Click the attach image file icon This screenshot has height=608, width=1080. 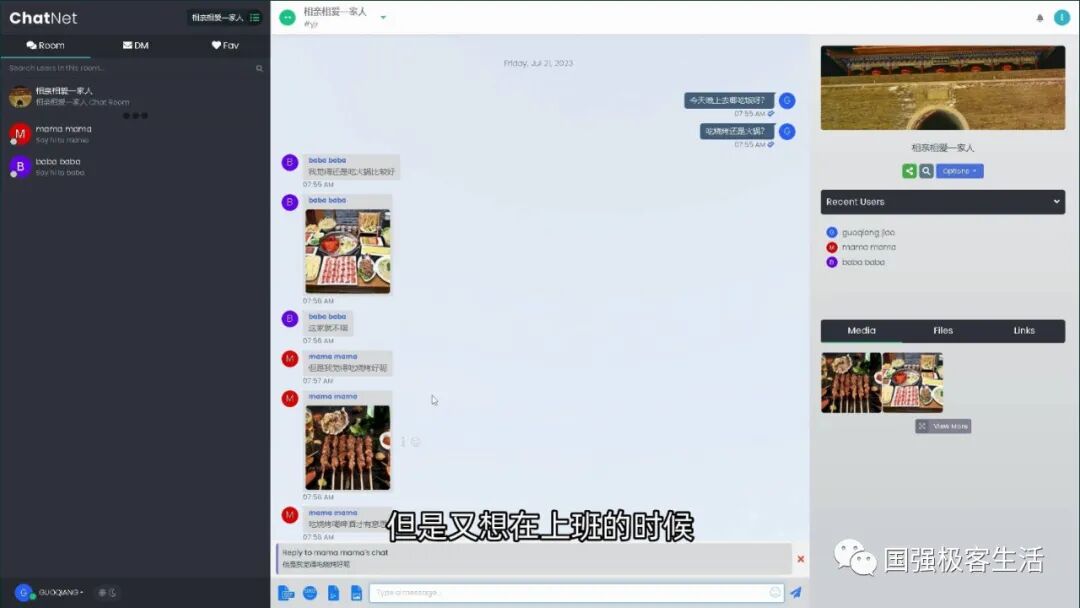[356, 593]
